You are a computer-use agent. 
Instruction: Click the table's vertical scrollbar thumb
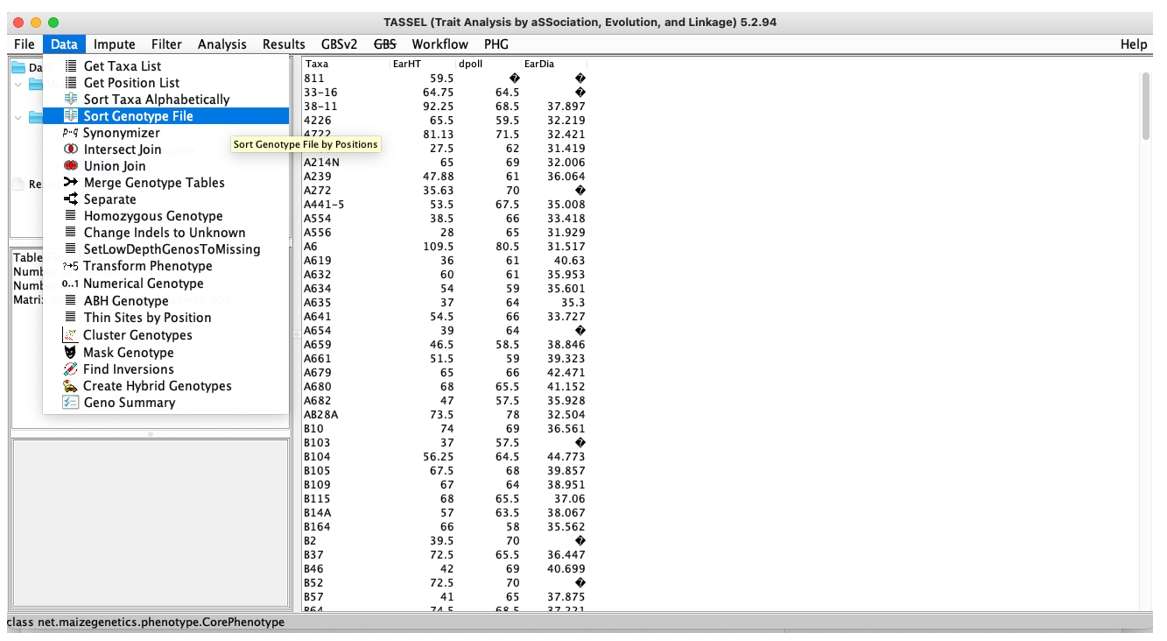pos(1146,106)
